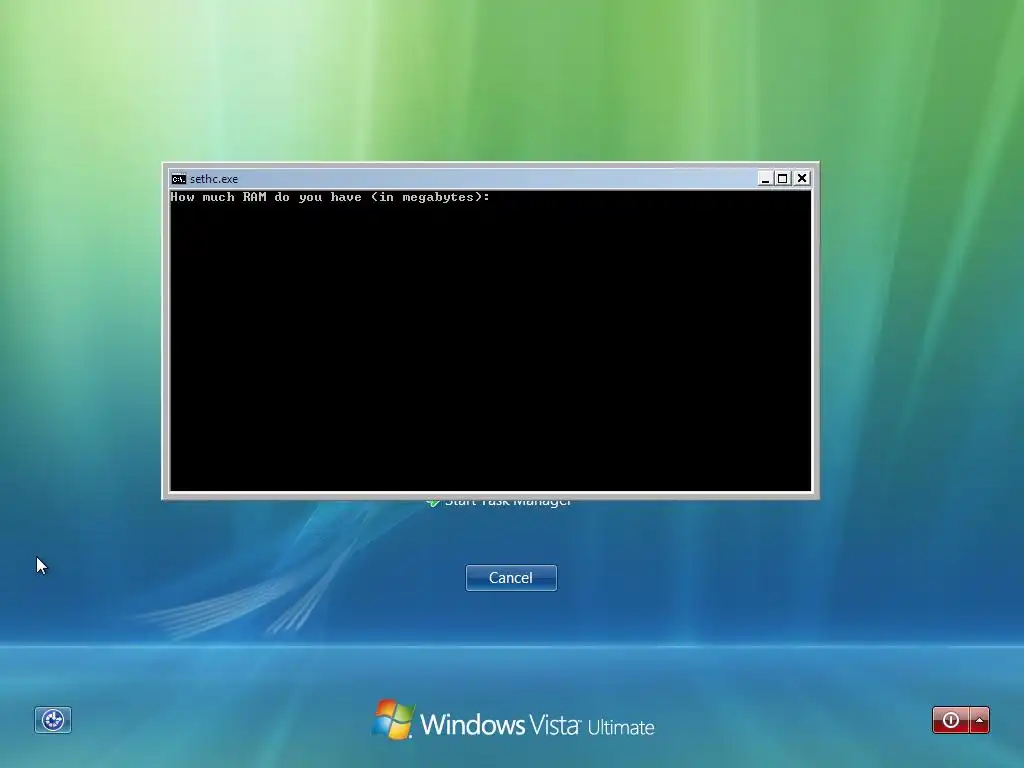This screenshot has height=768, width=1024.
Task: Minimize the sethc.exe console window
Action: 765,178
